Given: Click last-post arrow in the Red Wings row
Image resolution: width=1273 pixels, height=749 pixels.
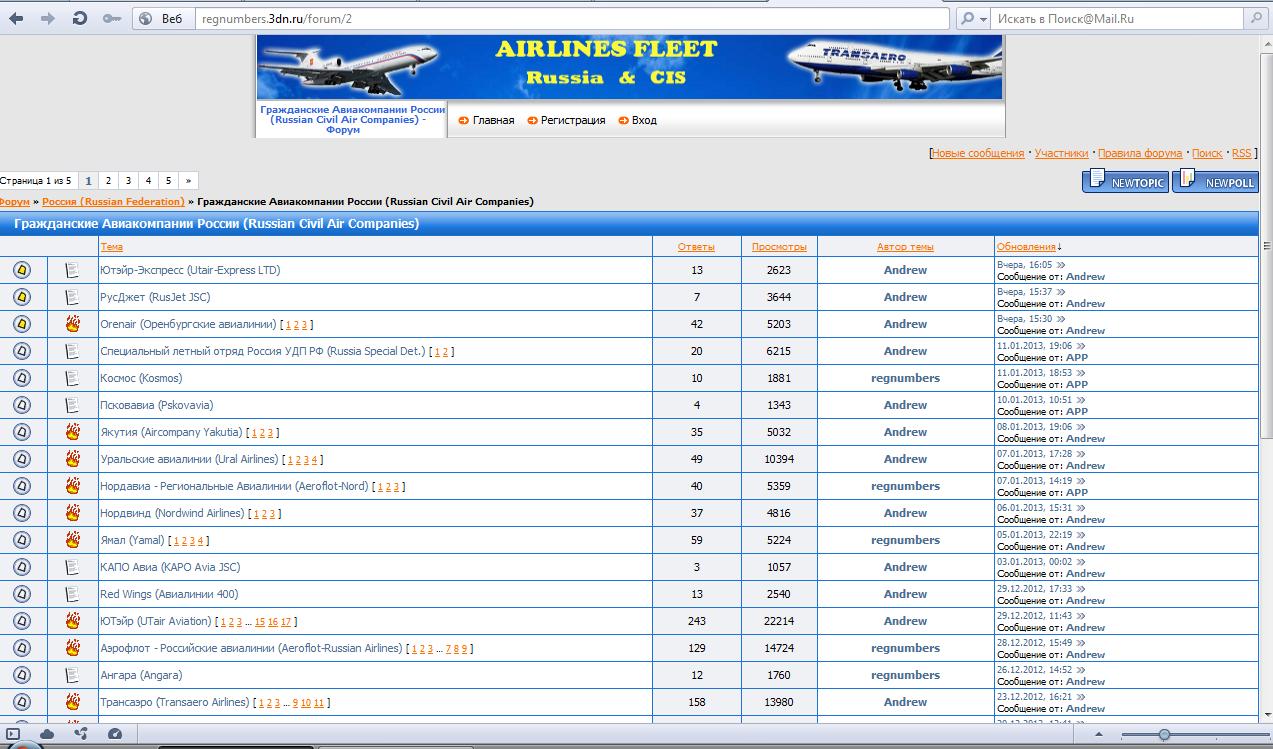Looking at the screenshot, I should point(1080,589).
